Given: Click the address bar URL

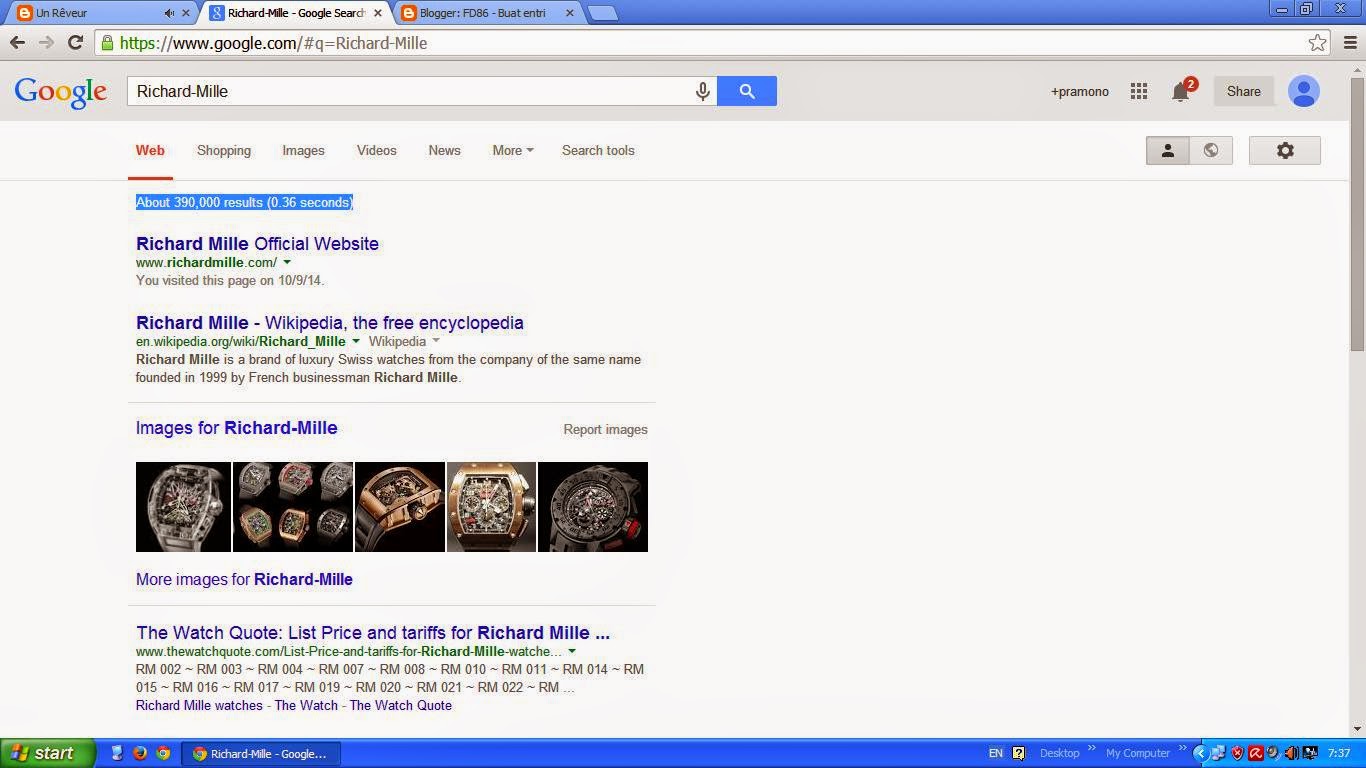Looking at the screenshot, I should coord(273,42).
